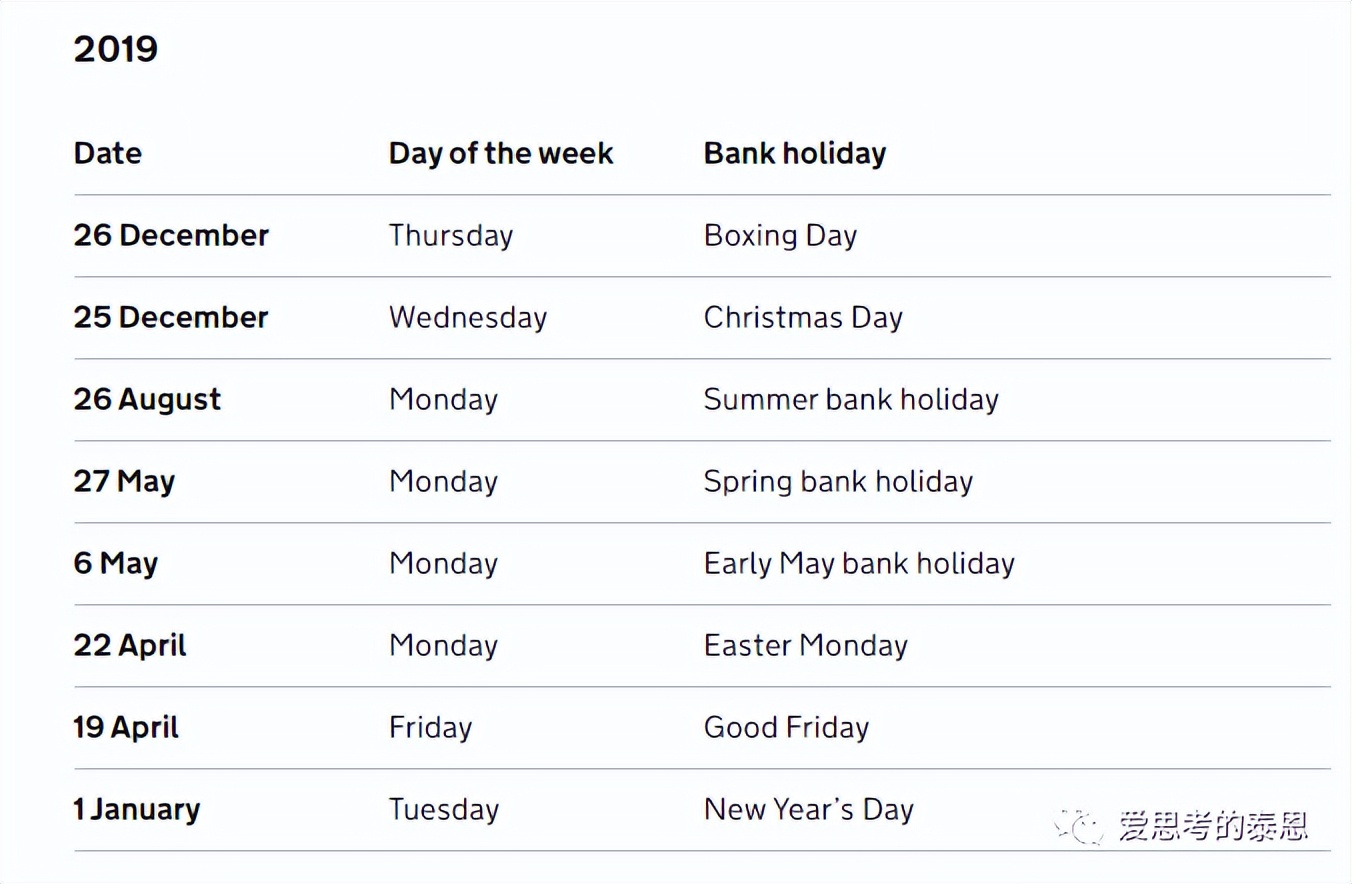Select the 1 January date cell

coord(136,809)
